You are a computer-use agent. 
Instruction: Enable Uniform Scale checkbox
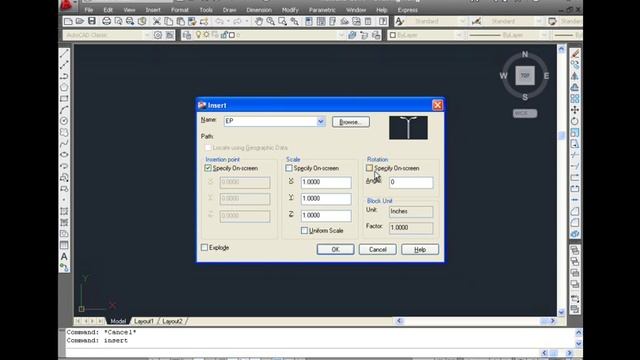pos(304,231)
